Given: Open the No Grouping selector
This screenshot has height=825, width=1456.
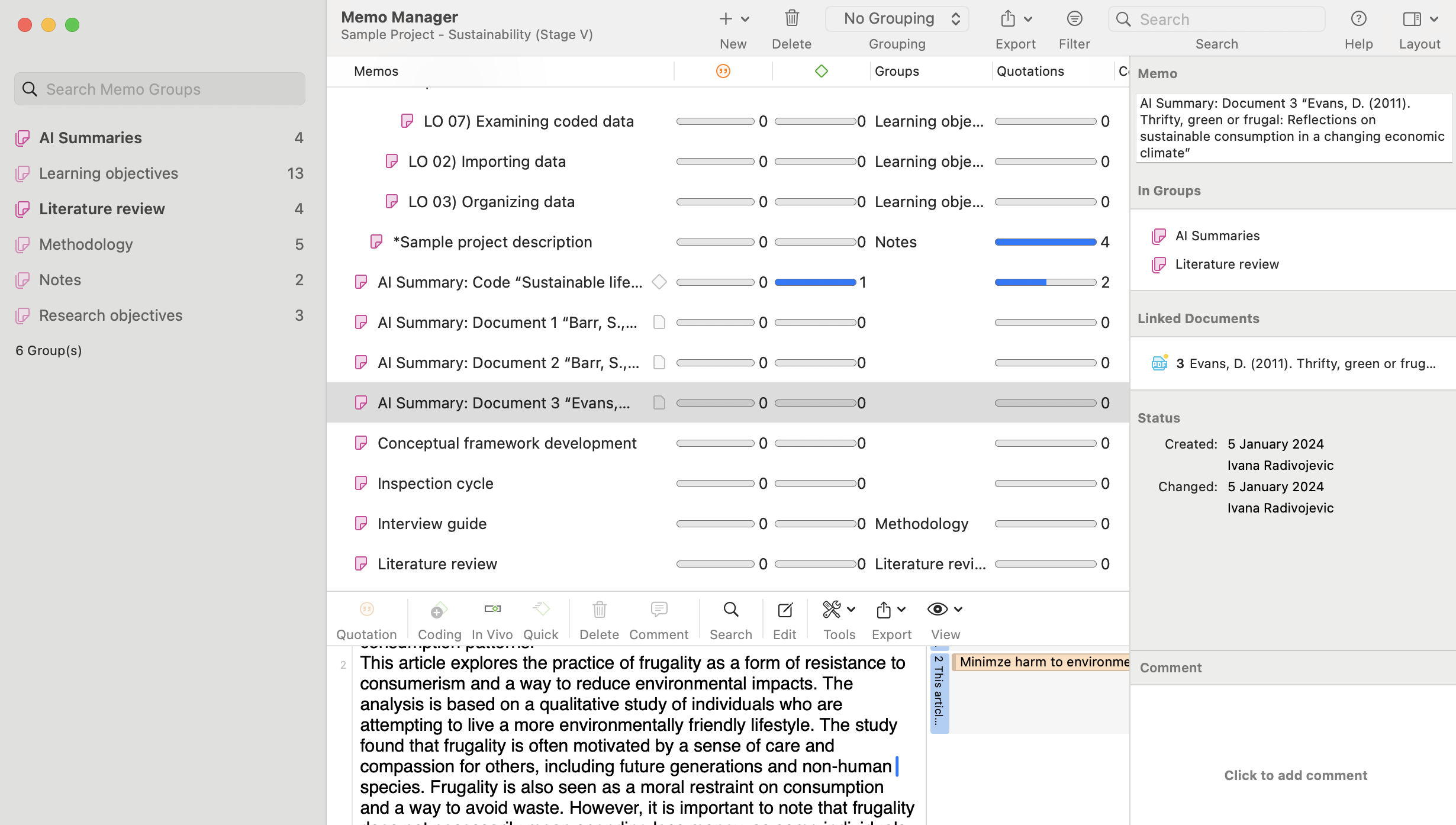Looking at the screenshot, I should pyautogui.click(x=897, y=19).
